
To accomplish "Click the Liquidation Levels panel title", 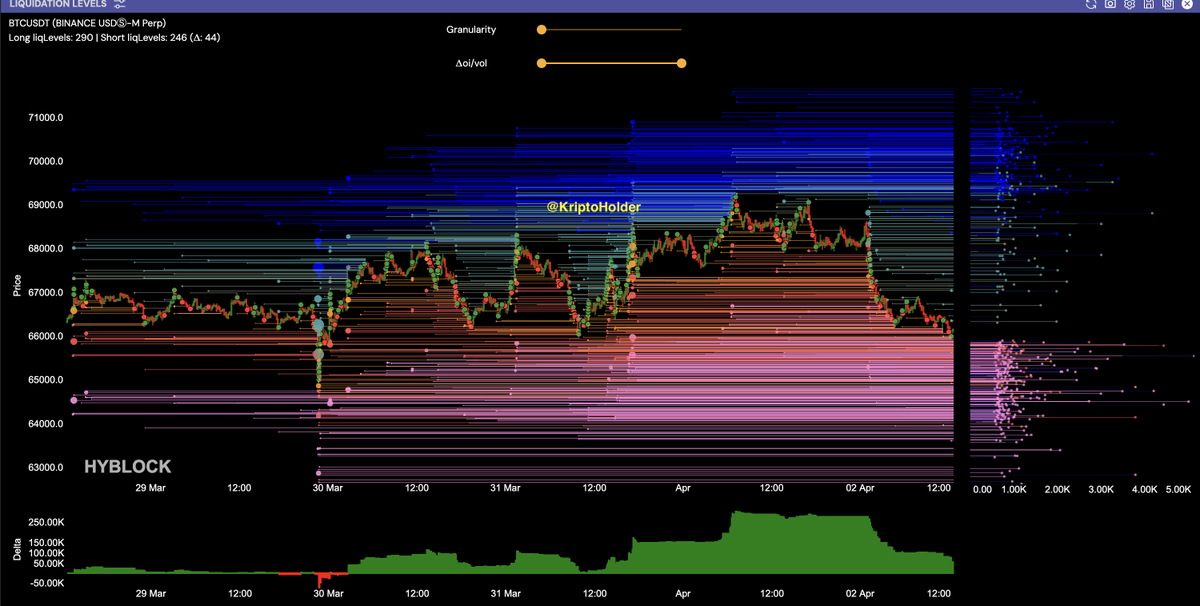I will [58, 4].
